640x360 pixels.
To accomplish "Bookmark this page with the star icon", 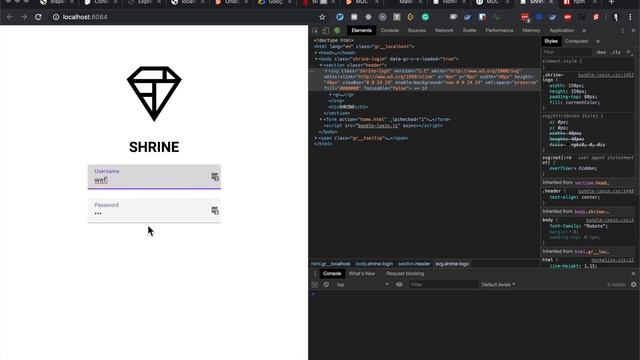I will 322,17.
